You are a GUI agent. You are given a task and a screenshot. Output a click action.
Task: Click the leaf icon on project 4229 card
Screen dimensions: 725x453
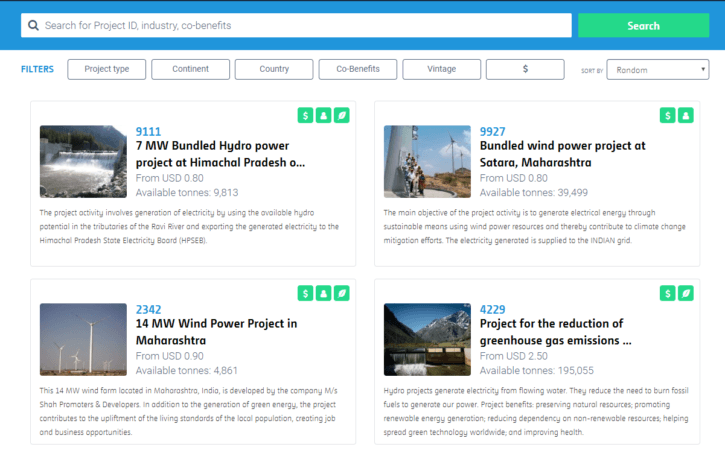pos(686,293)
